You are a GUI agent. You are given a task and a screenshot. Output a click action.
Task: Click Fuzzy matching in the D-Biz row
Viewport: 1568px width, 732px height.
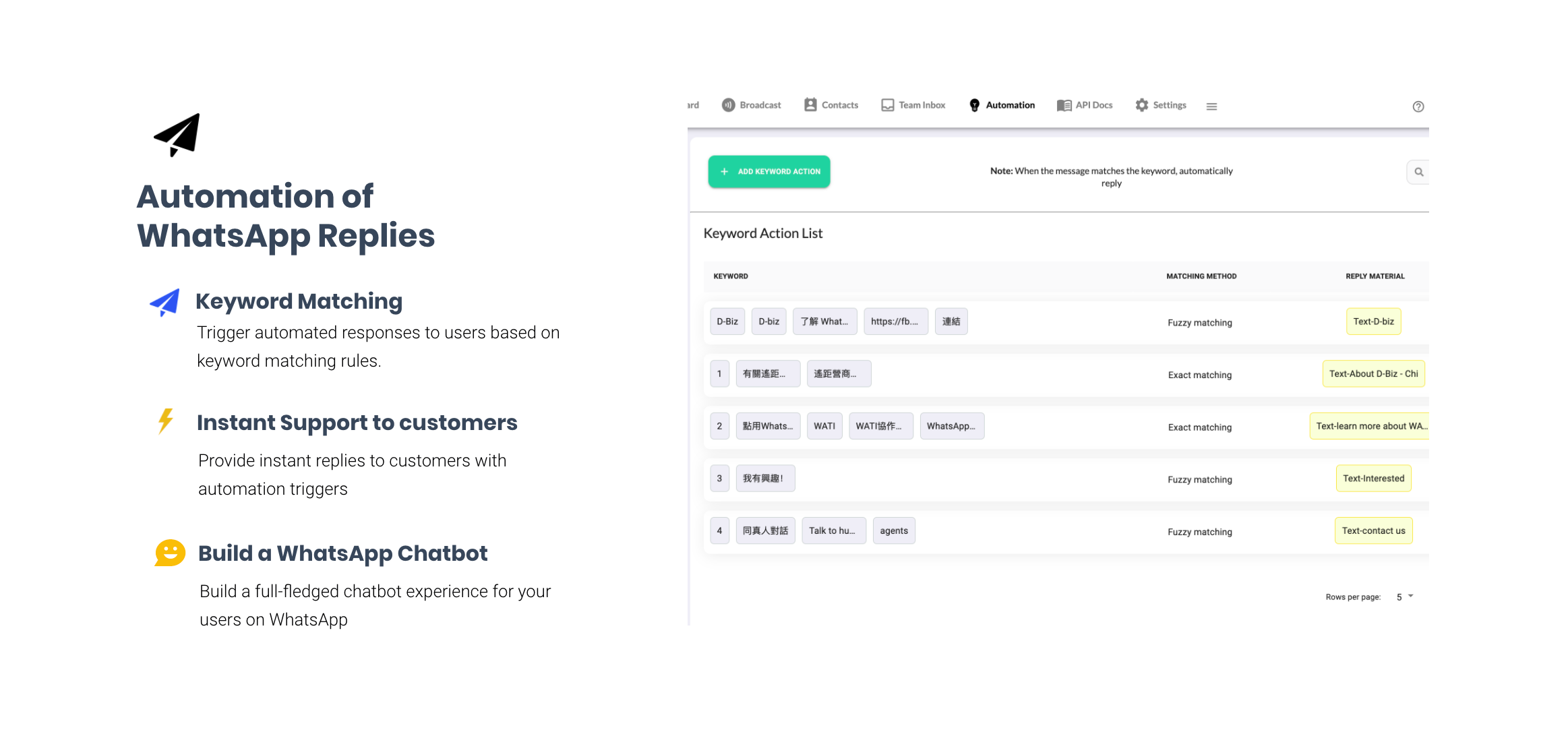(x=1200, y=323)
